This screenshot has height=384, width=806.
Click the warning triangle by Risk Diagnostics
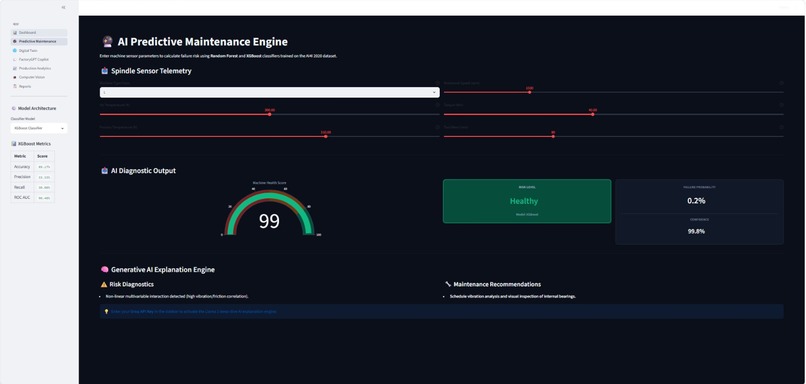click(x=104, y=284)
